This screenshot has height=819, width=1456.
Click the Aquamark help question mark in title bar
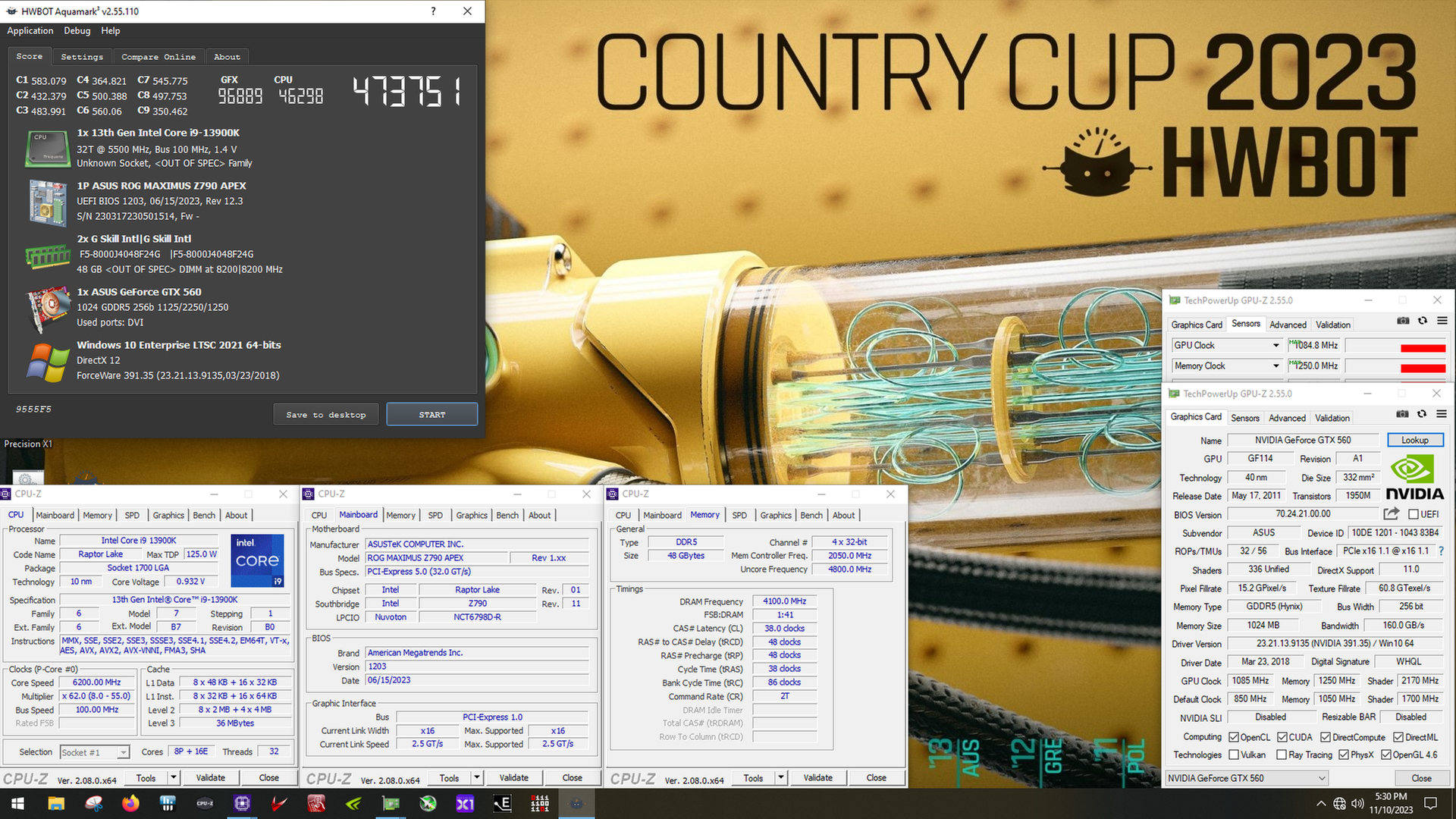click(x=433, y=11)
